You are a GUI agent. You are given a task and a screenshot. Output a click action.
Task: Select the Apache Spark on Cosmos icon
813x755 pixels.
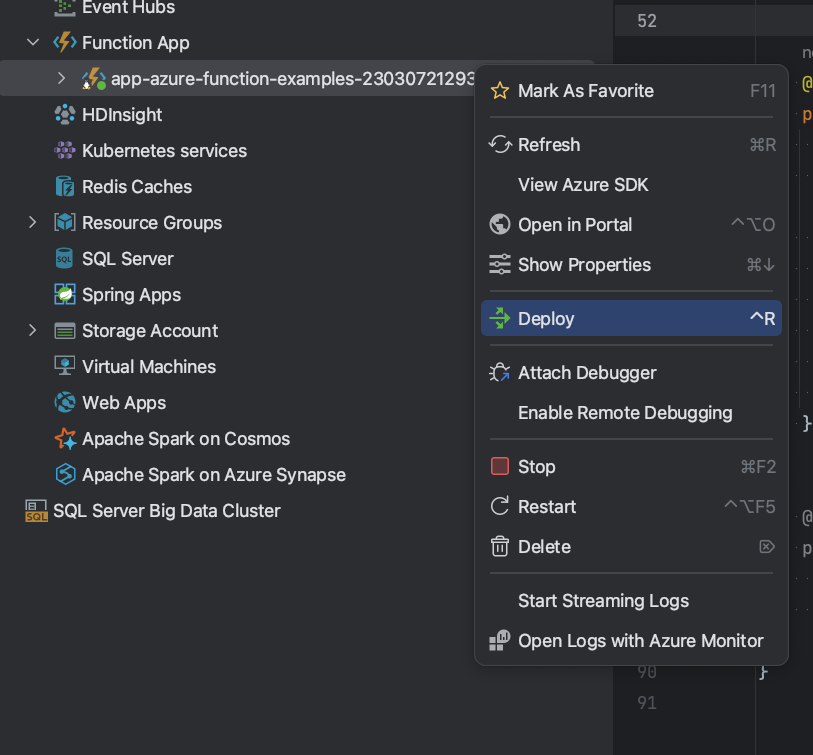[x=64, y=438]
